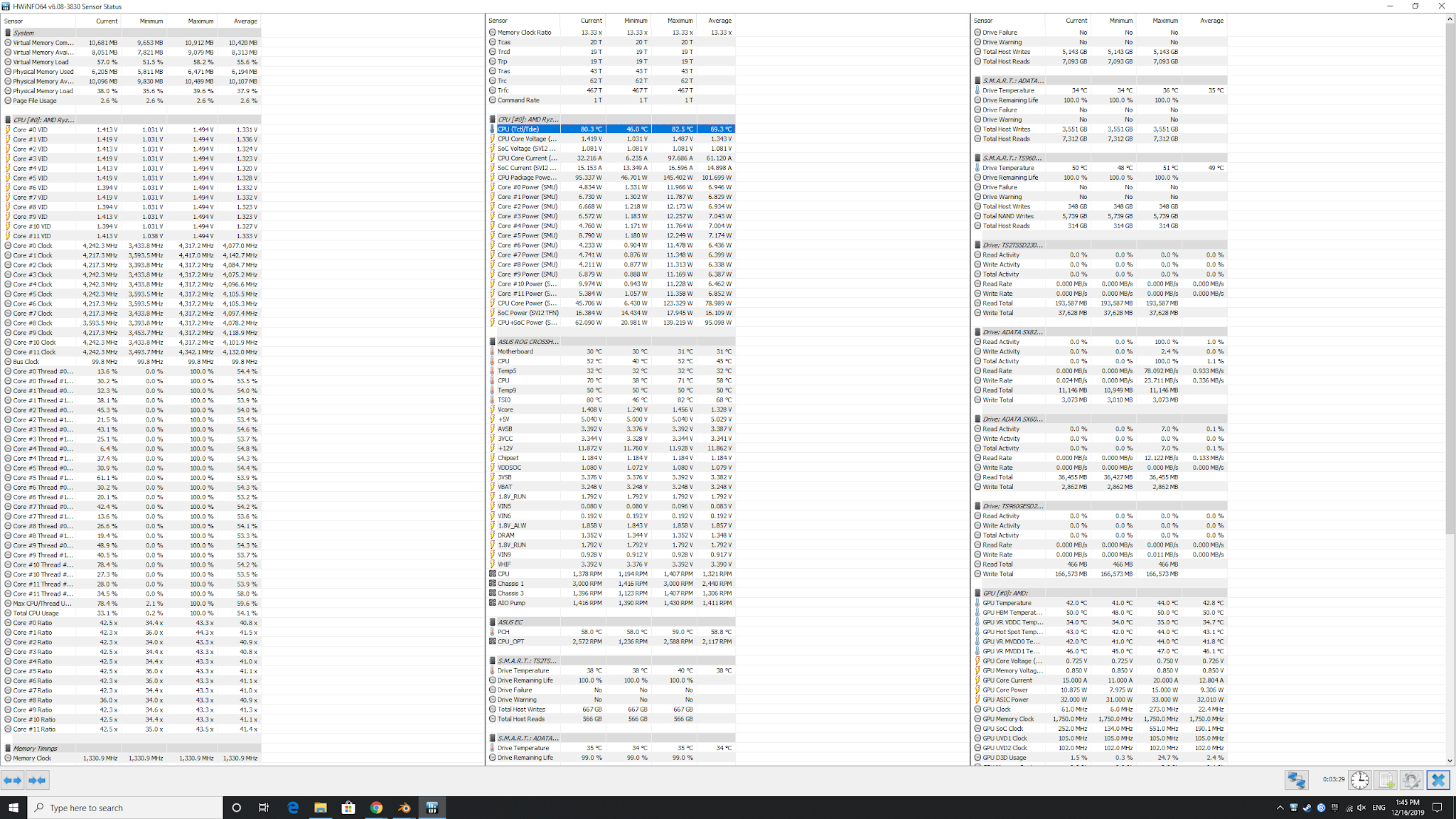Screen dimensions: 1456x819
Task: Select the Bus Clock row
Action: tap(132, 362)
